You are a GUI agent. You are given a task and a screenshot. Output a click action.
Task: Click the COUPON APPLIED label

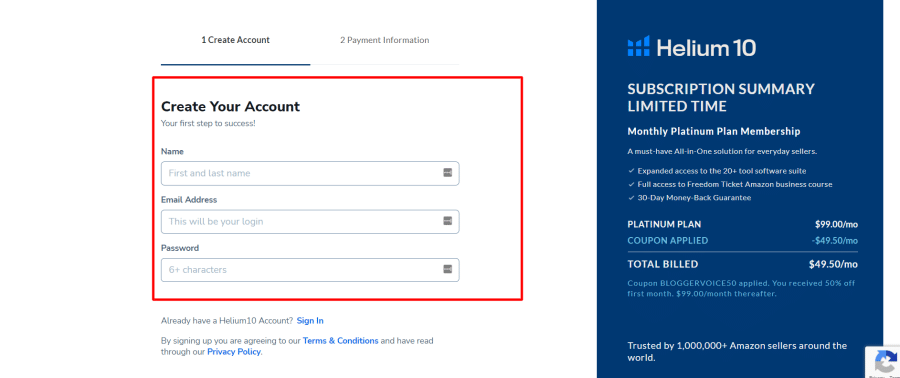tap(668, 240)
